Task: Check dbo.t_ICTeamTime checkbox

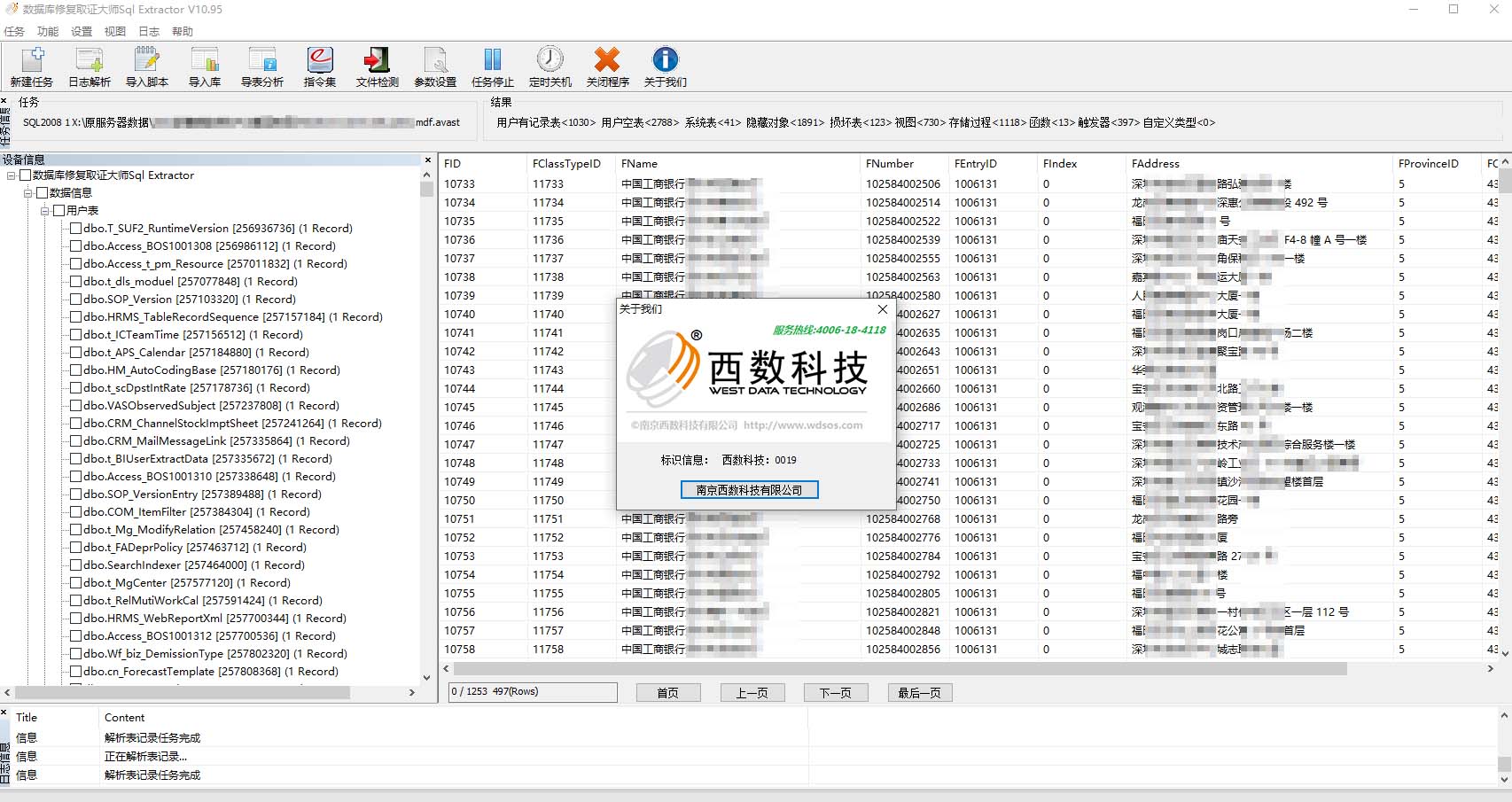Action: click(76, 335)
